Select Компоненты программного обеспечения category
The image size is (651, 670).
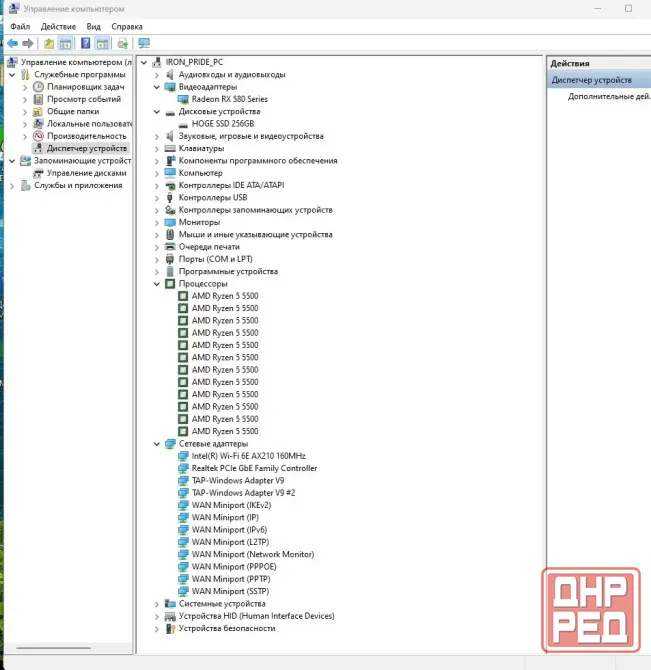click(x=258, y=161)
